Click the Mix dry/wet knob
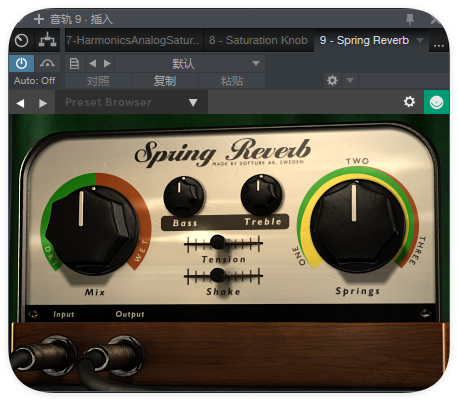The width and height of the screenshot is (458, 401). click(92, 230)
